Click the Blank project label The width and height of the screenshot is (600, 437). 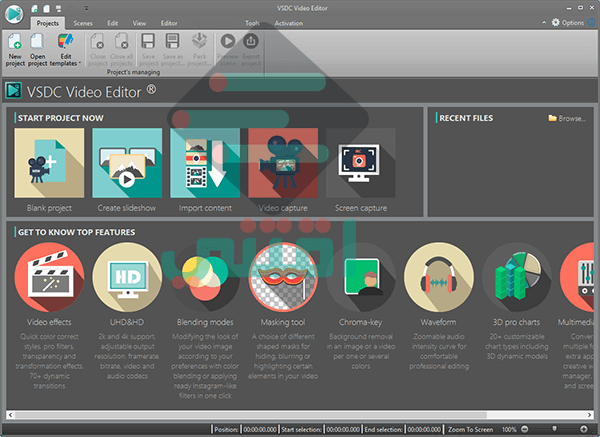tap(49, 208)
